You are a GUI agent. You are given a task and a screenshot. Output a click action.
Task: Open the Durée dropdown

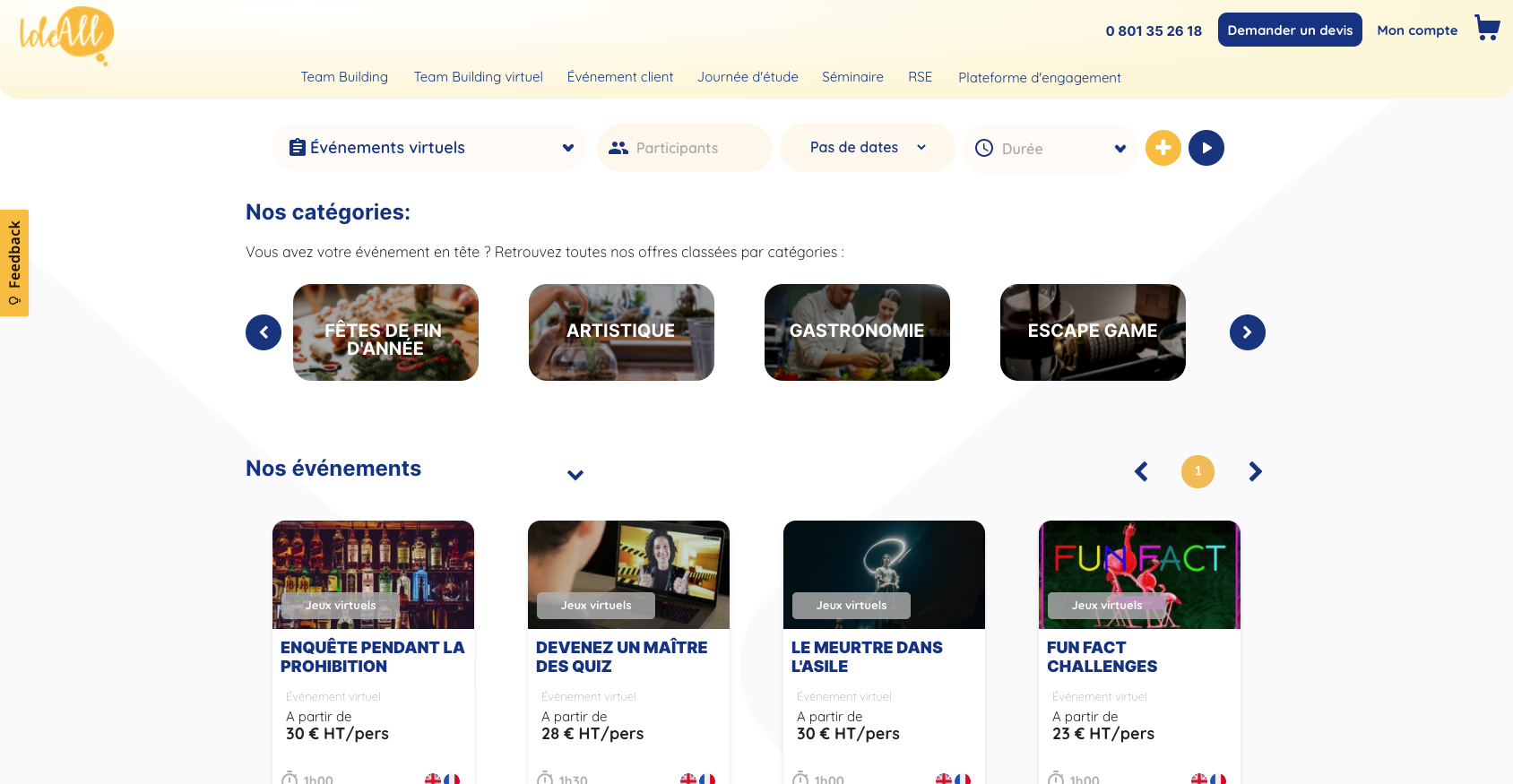point(1049,149)
